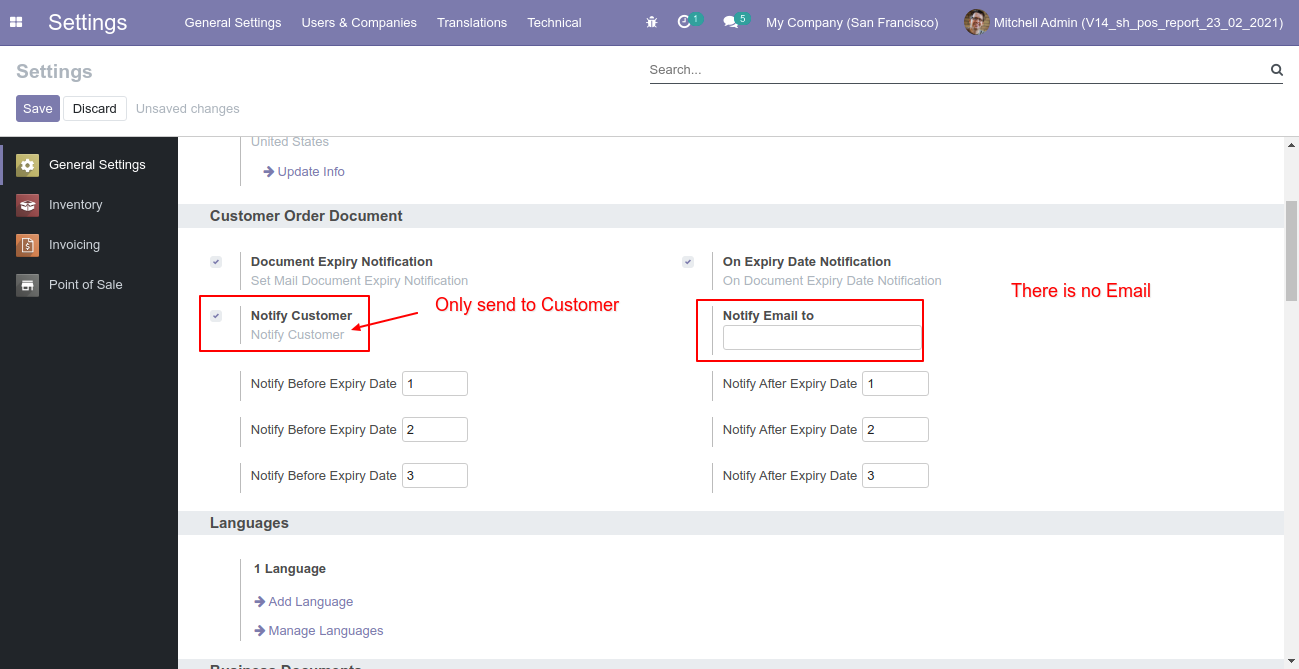Click 'On Document Expiry Date Notification' description
Viewport: 1299px width, 669px height.
pyautogui.click(x=832, y=281)
